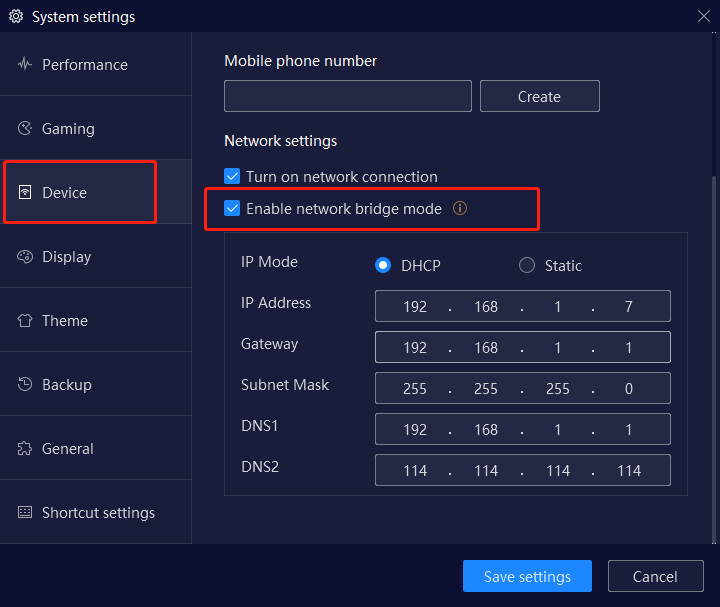
Task: Open the bridge mode info icon
Action: tap(460, 208)
